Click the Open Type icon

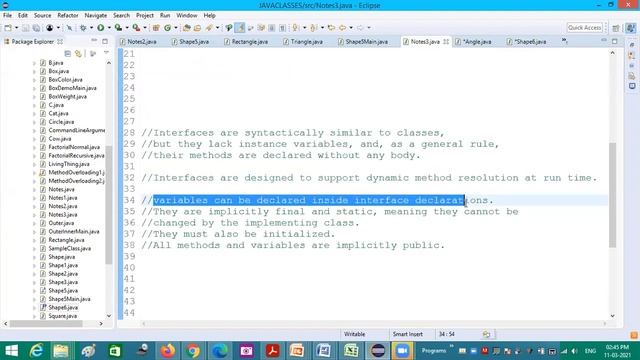tap(187, 28)
